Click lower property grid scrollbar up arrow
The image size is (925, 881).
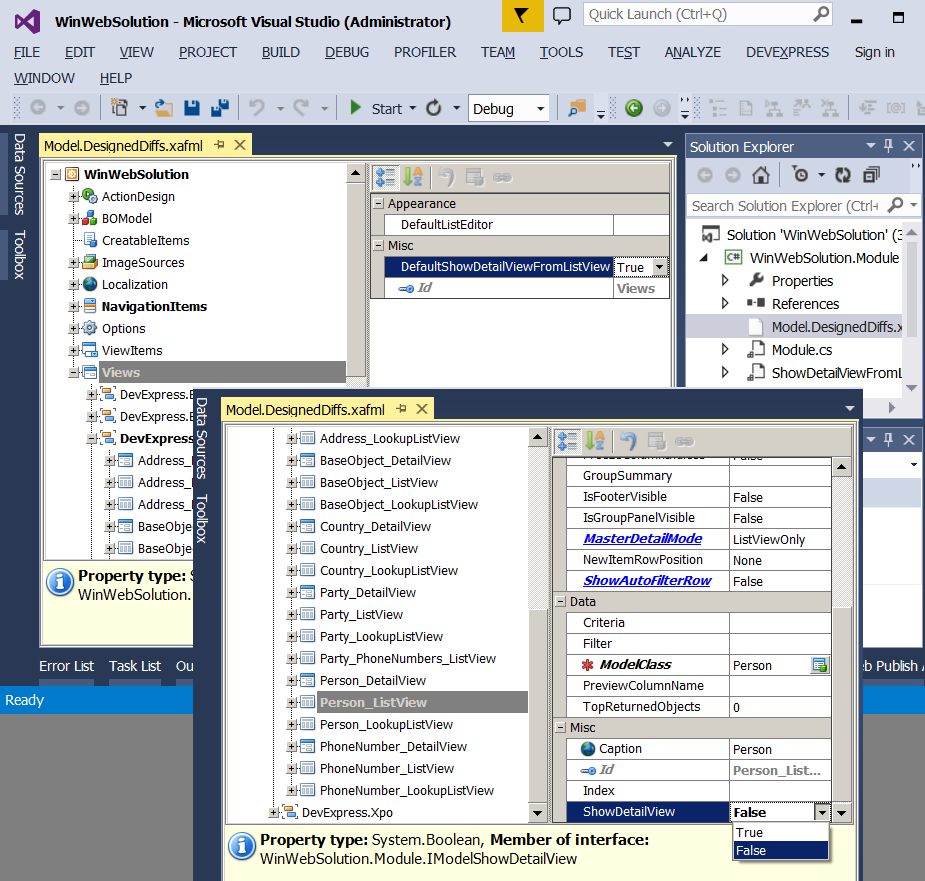pyautogui.click(x=842, y=467)
